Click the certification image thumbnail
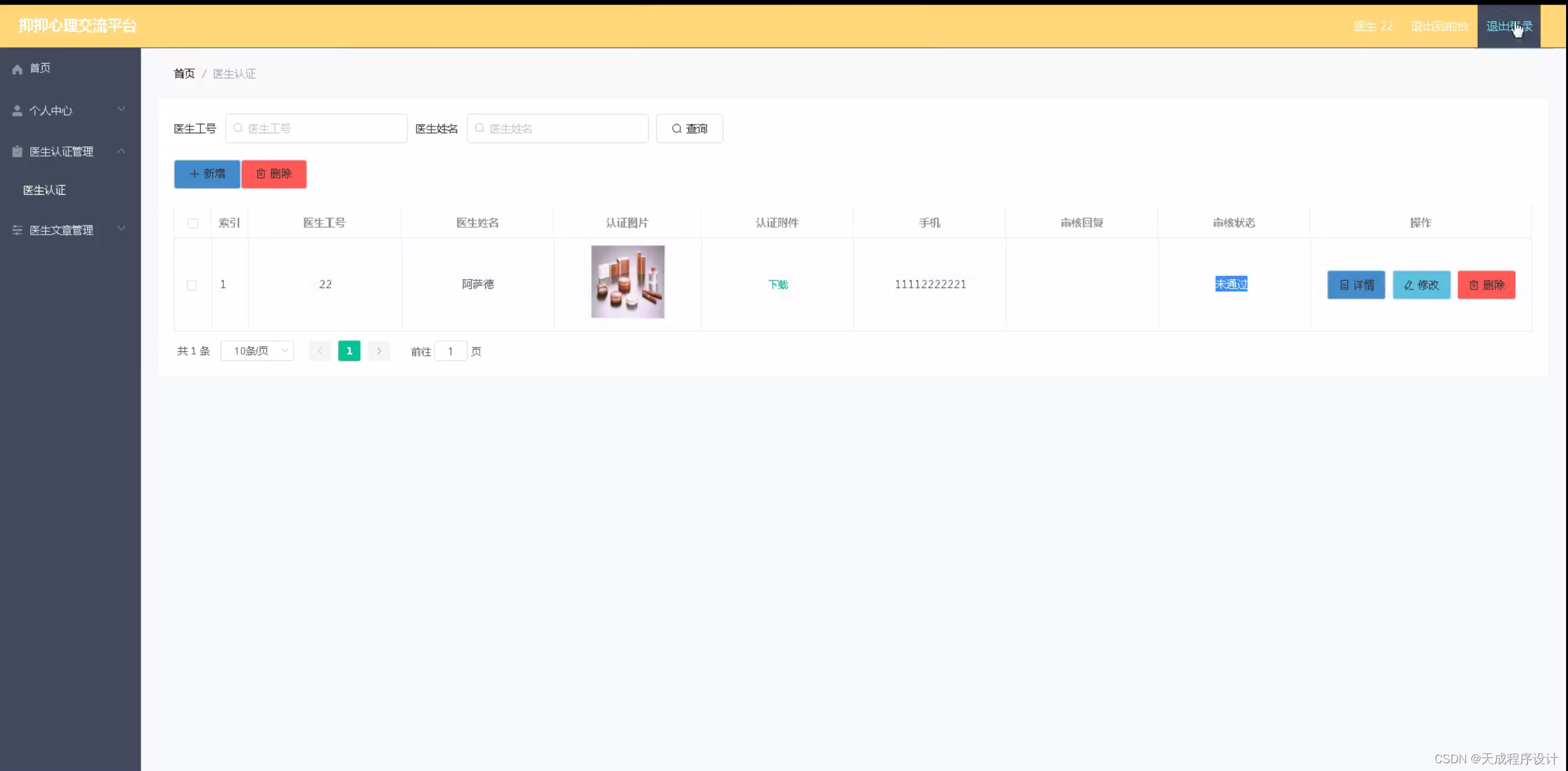1568x771 pixels. tap(627, 281)
